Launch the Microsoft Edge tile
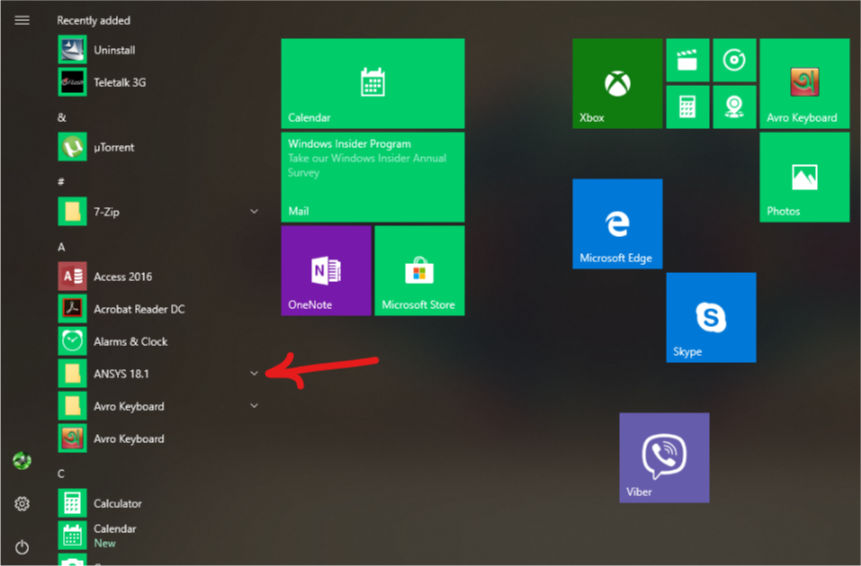Viewport: 861px width, 566px height. pyautogui.click(x=617, y=224)
